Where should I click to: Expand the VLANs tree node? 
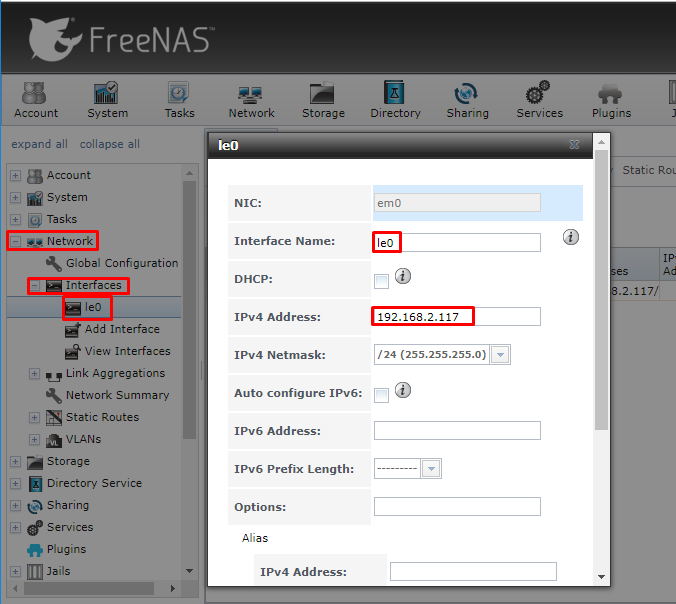point(34,439)
